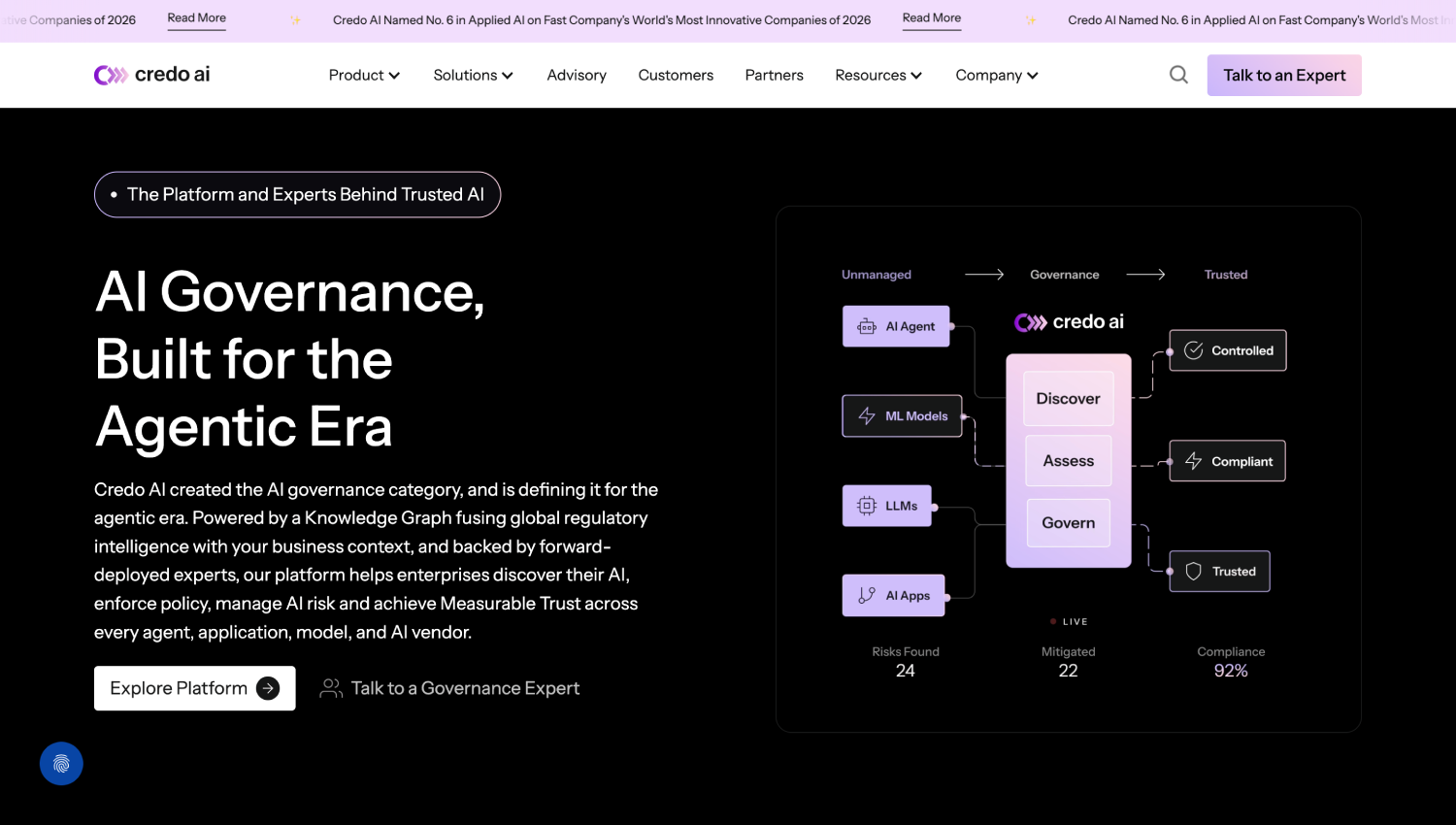The image size is (1456, 825).
Task: Click the Risks Found value 24
Action: [x=906, y=671]
